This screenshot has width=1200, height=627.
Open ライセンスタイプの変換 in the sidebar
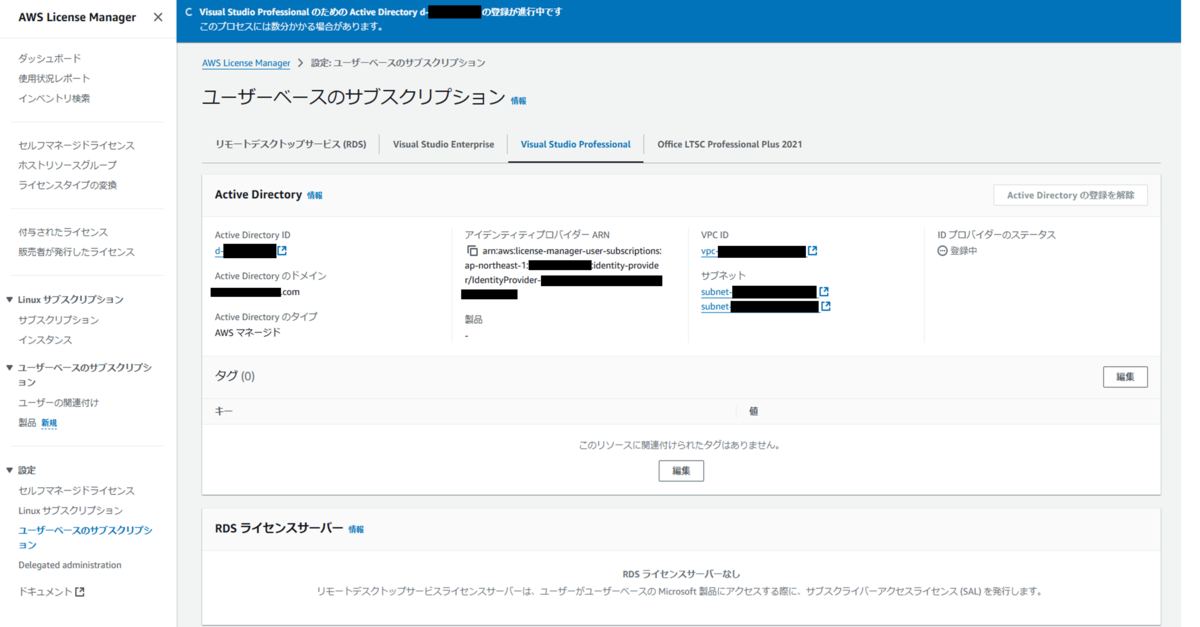click(x=67, y=185)
